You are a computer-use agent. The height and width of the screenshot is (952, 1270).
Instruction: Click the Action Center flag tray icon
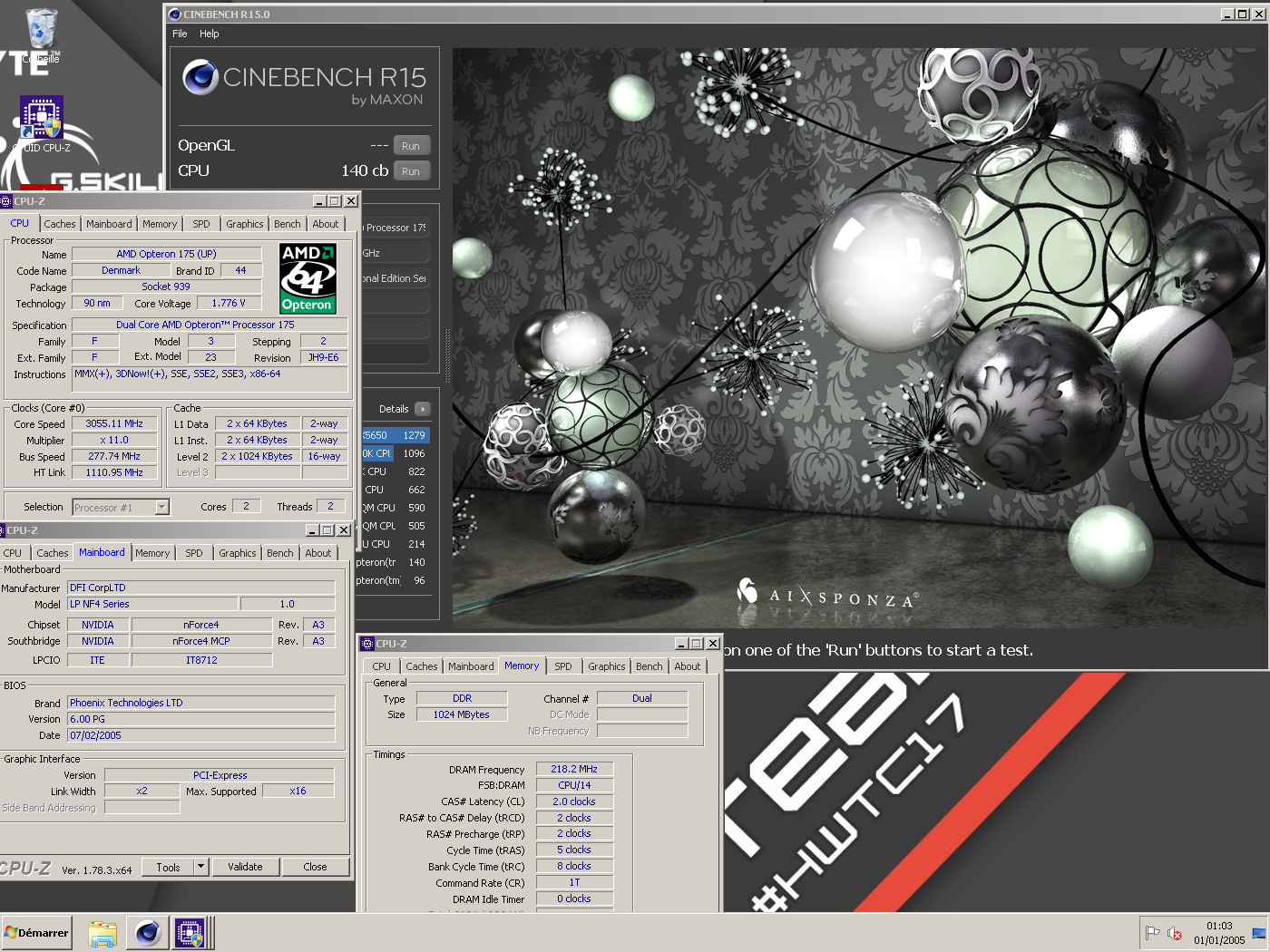[1152, 933]
